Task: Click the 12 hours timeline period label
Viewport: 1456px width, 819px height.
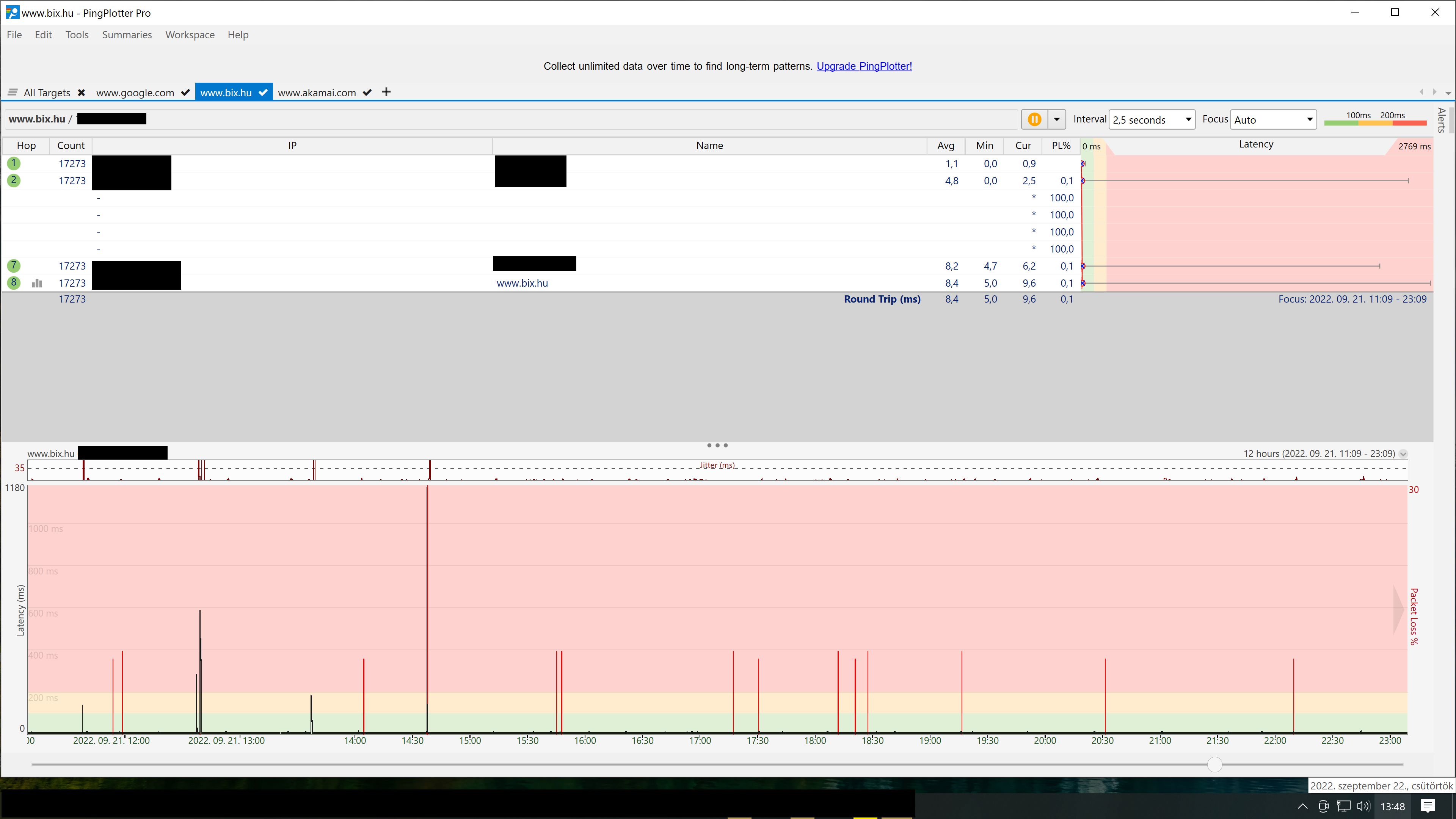Action: point(1319,453)
